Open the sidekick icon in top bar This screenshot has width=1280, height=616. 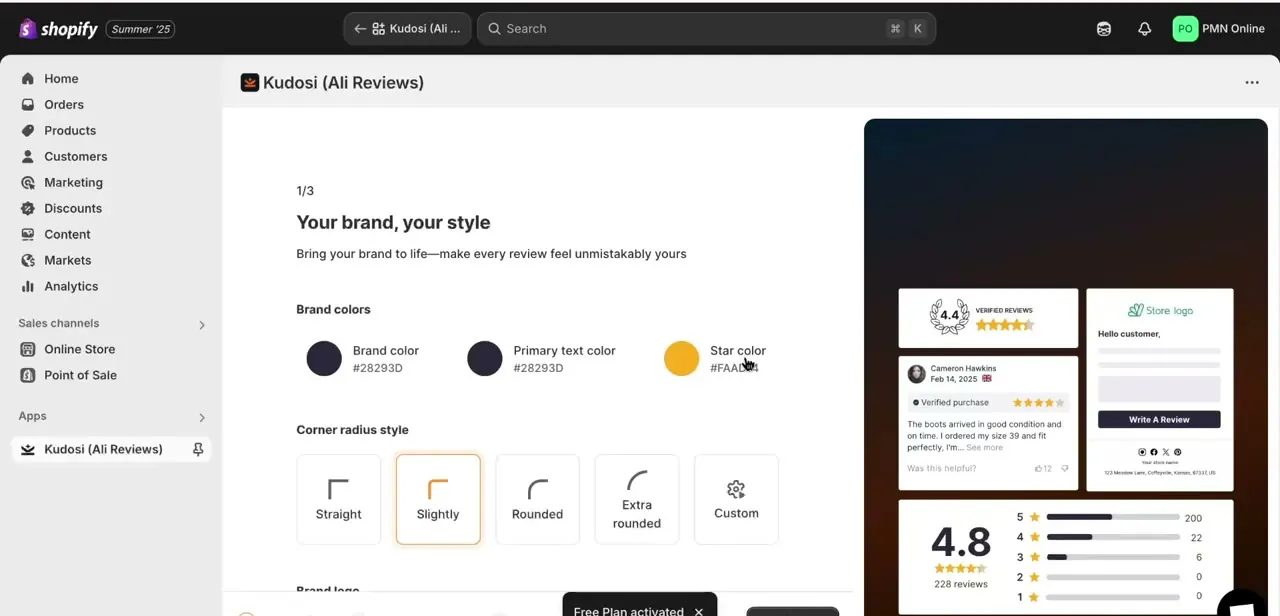pos(1104,29)
